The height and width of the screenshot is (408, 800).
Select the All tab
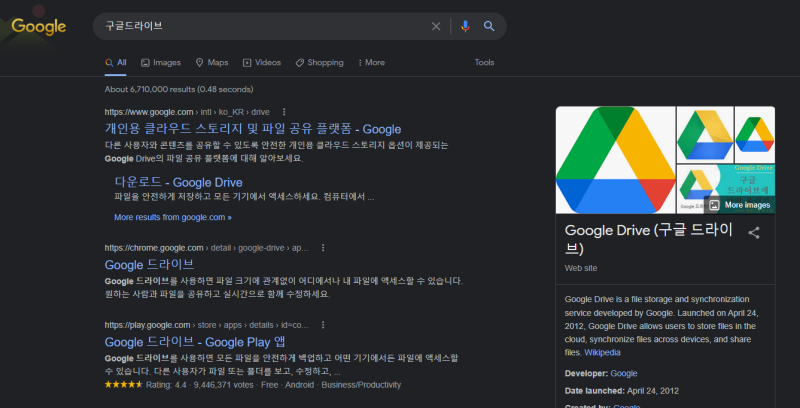116,63
